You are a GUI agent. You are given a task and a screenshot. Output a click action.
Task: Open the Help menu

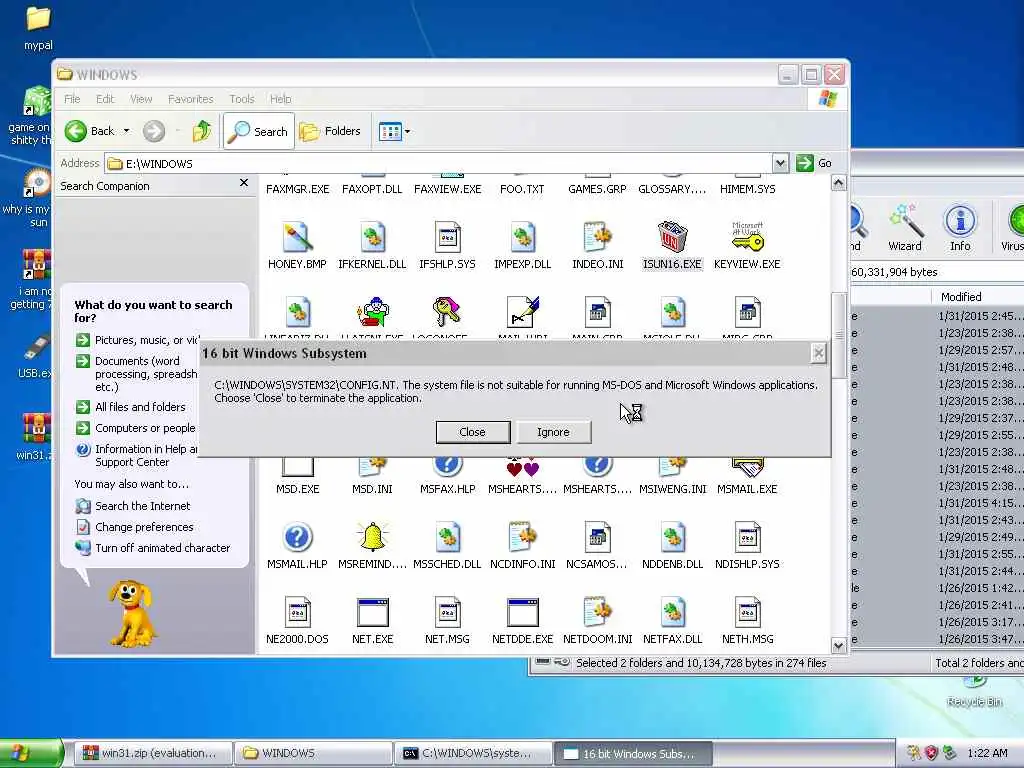pyautogui.click(x=281, y=99)
